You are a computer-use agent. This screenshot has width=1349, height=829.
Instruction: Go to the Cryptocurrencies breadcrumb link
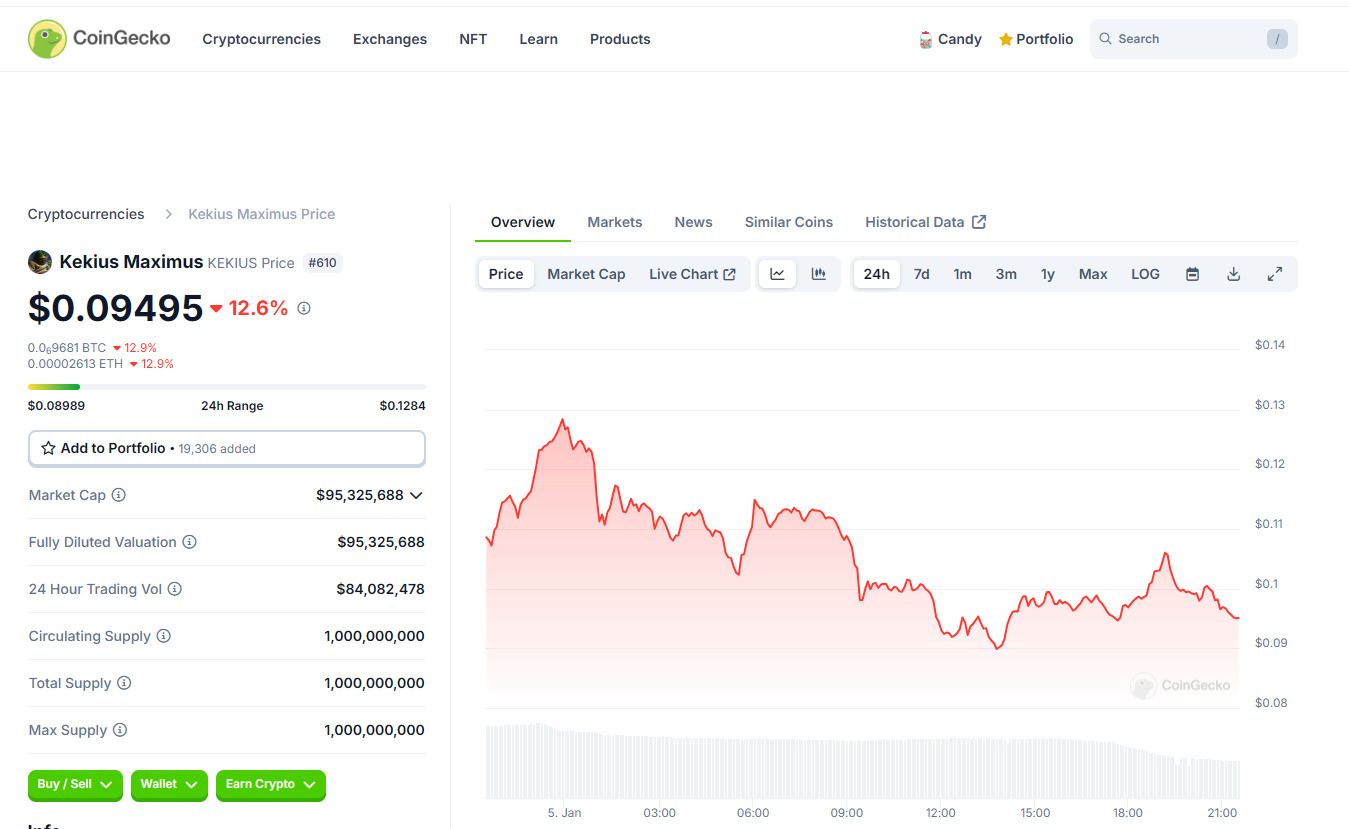[86, 214]
